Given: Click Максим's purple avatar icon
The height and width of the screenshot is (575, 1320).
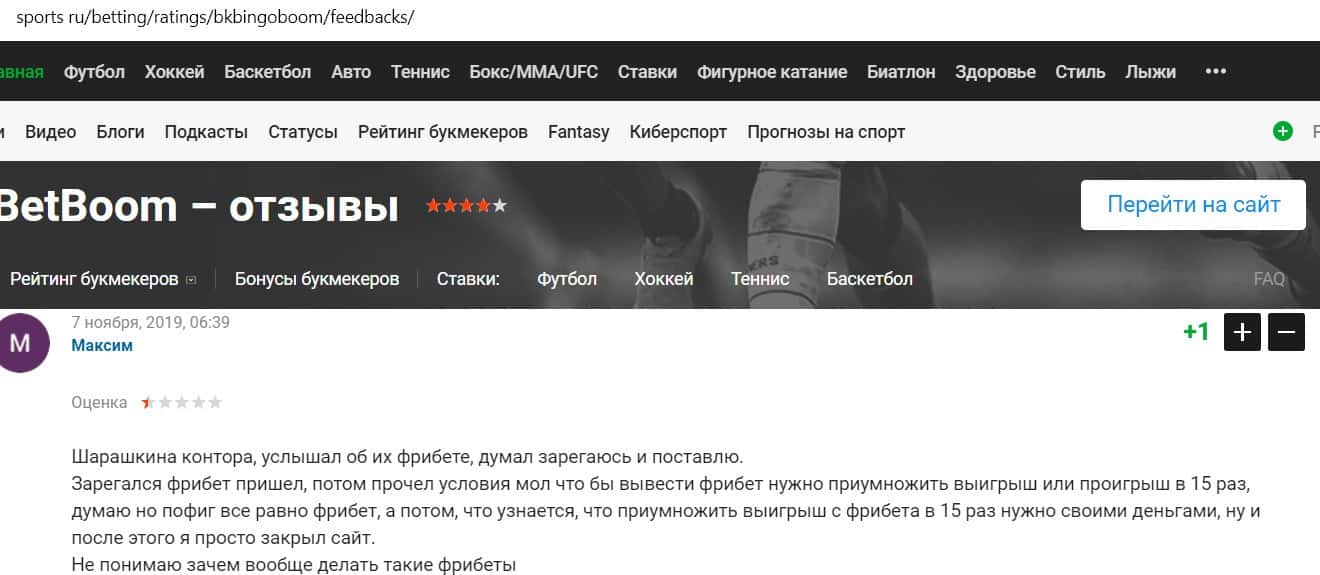Looking at the screenshot, I should click(19, 343).
